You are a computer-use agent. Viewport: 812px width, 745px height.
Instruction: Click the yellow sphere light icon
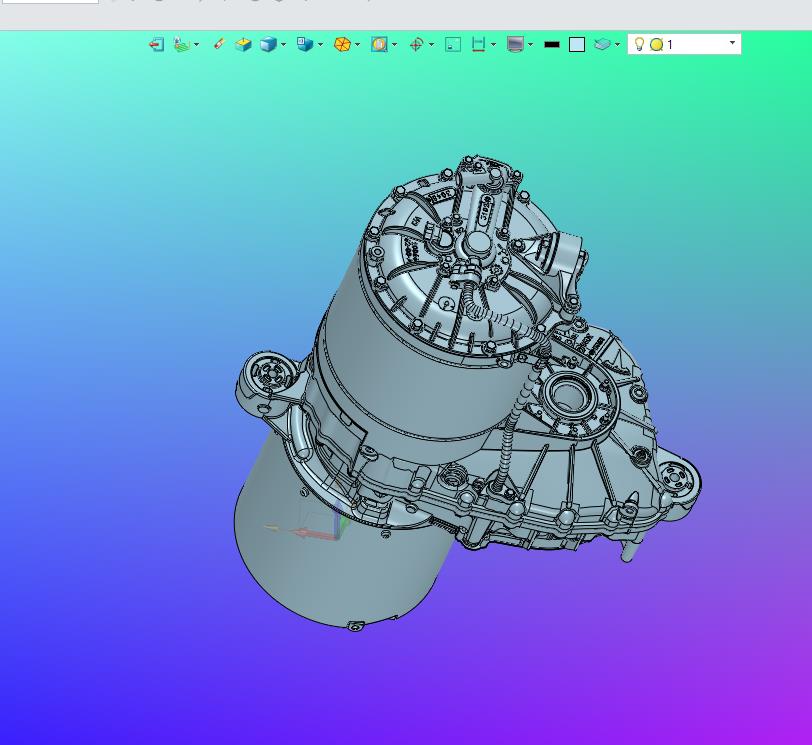pyautogui.click(x=657, y=45)
